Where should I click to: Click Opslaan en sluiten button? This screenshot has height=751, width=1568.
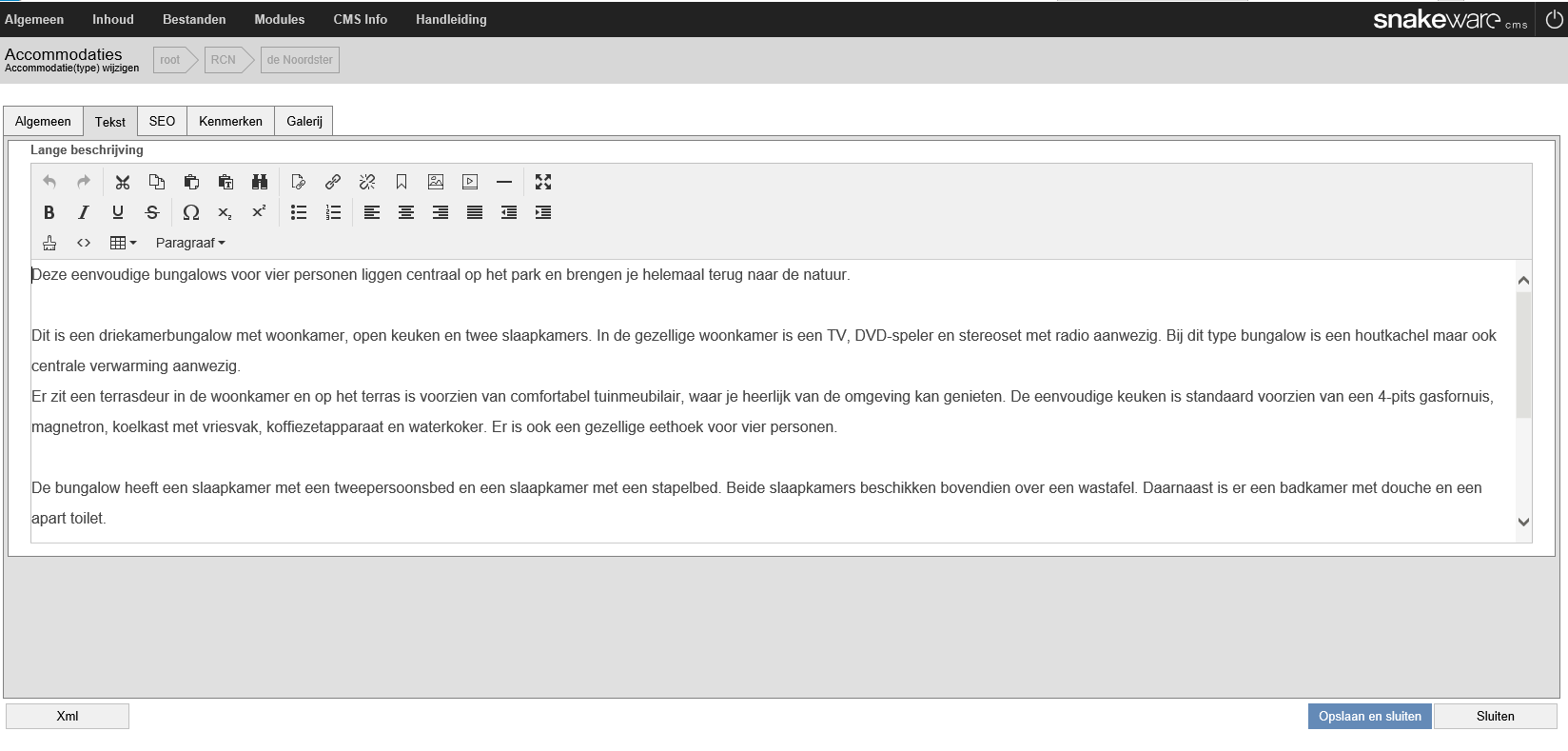point(1370,716)
